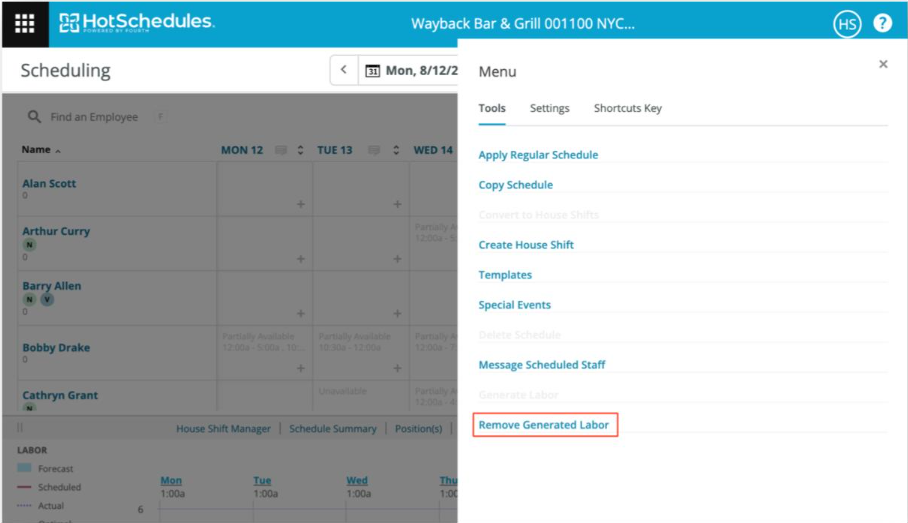The height and width of the screenshot is (523, 908).
Task: Click the HS user profile avatar
Action: pos(847,24)
